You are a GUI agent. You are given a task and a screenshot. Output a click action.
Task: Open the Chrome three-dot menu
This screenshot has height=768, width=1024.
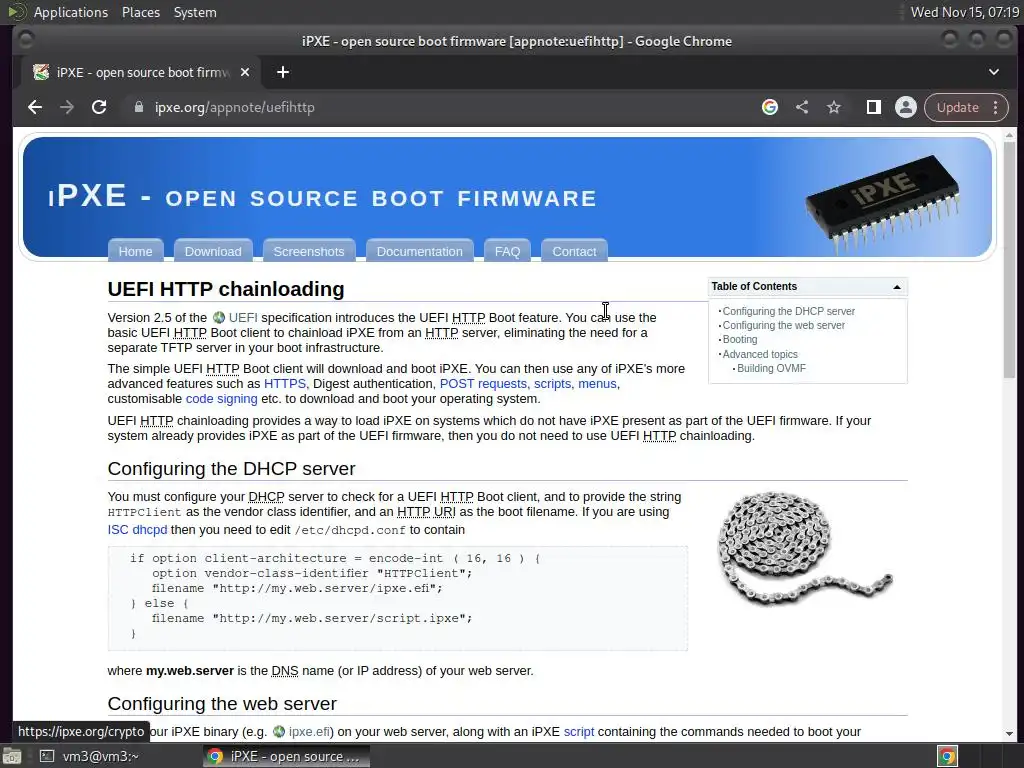click(996, 107)
